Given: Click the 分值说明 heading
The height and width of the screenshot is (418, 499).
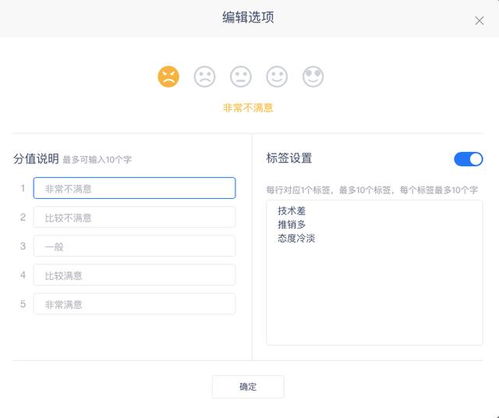Looking at the screenshot, I should tap(36, 159).
